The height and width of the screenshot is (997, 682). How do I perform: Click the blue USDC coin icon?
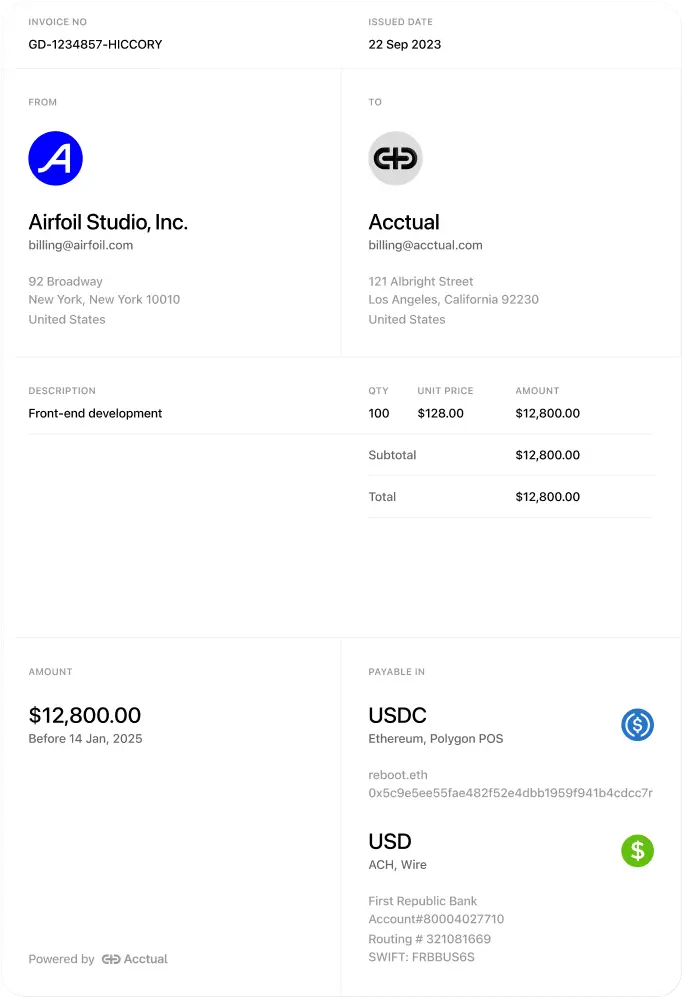pos(637,724)
